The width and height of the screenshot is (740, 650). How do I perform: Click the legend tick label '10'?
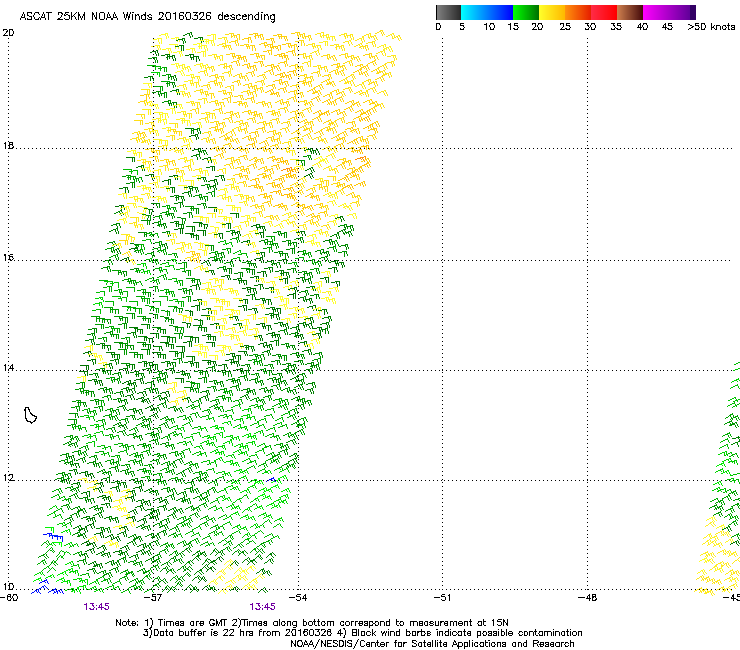point(489,27)
